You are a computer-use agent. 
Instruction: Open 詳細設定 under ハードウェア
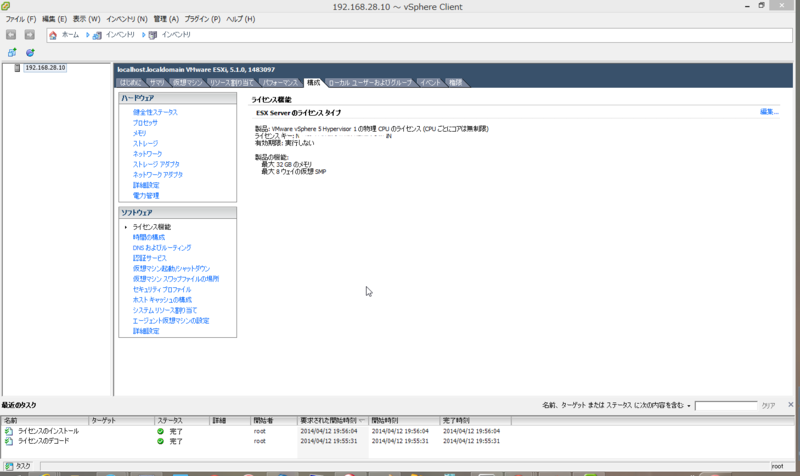coord(146,185)
